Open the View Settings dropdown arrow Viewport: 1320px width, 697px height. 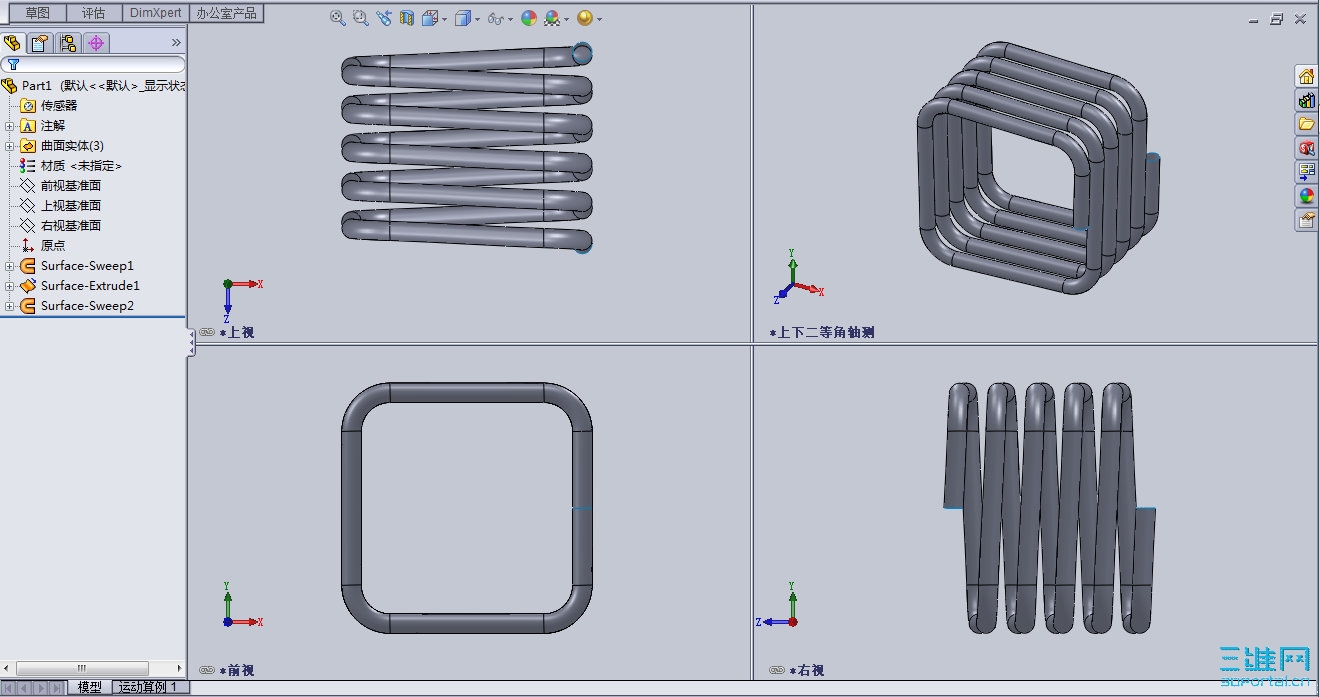(x=599, y=19)
